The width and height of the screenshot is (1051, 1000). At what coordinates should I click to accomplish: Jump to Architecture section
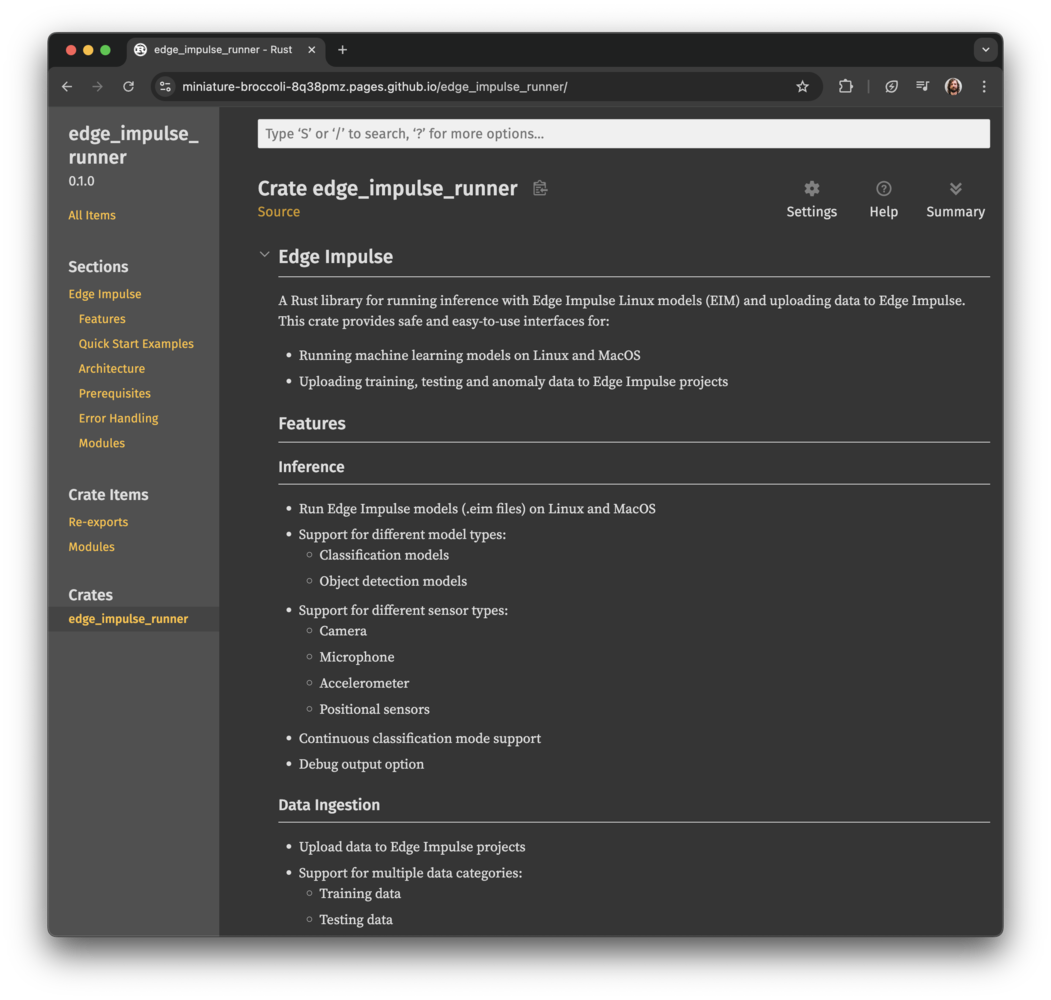pyautogui.click(x=111, y=369)
